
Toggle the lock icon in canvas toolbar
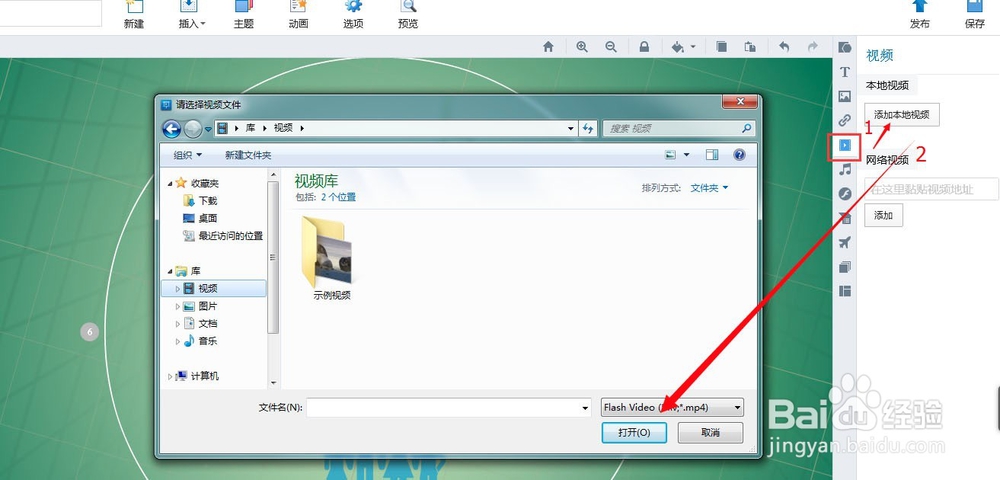[644, 47]
